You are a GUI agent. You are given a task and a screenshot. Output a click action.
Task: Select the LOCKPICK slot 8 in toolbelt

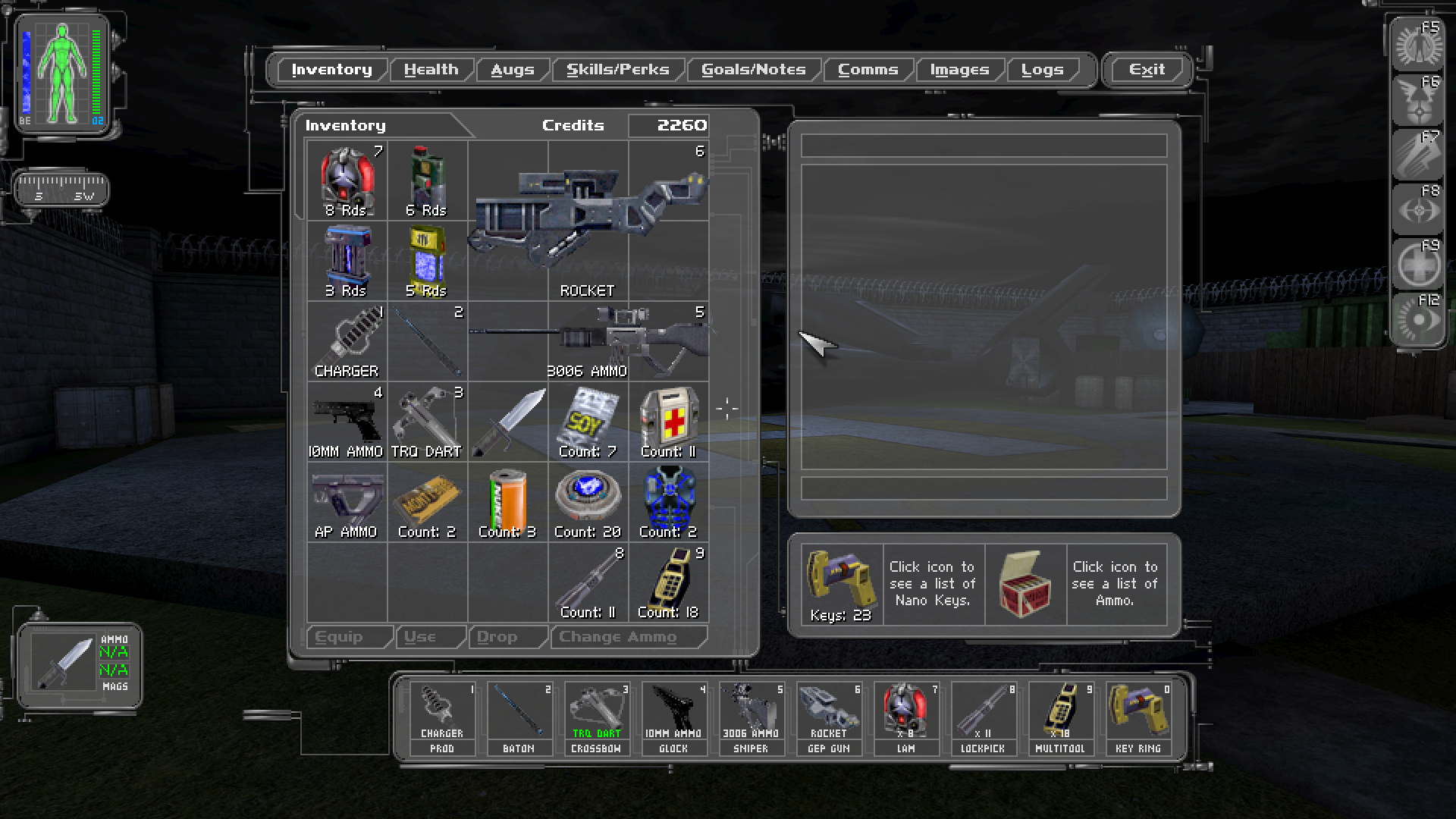984,719
